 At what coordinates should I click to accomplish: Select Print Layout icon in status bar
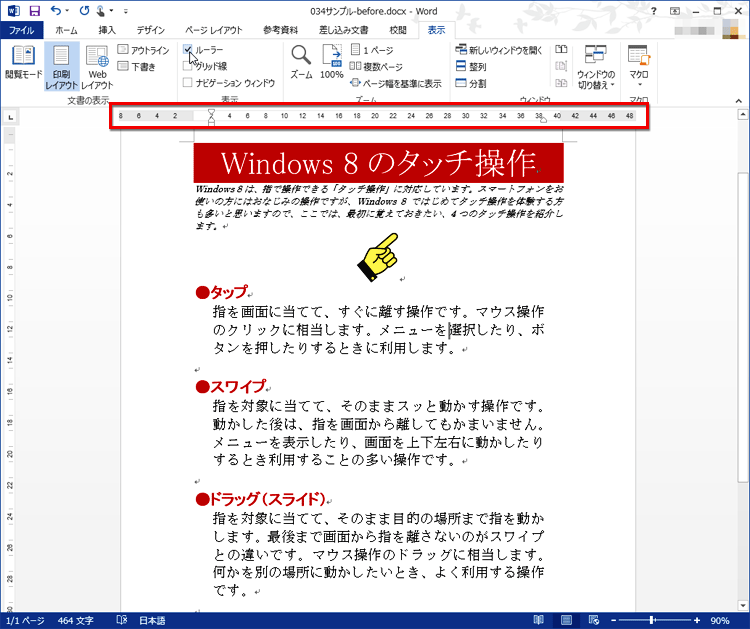coord(566,620)
